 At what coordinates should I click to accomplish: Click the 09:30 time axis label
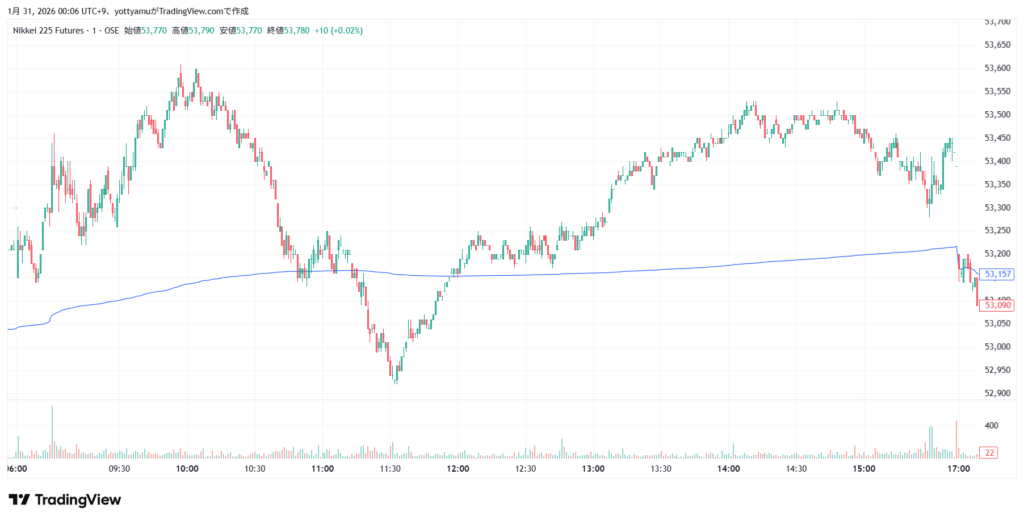coord(120,468)
